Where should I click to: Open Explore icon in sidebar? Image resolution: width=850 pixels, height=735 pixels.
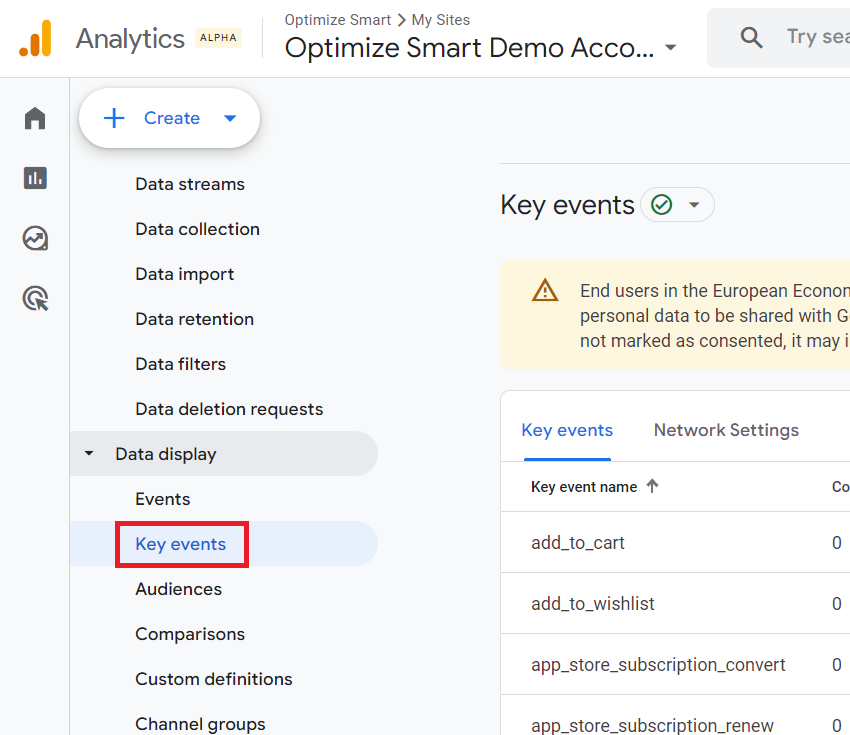(35, 238)
